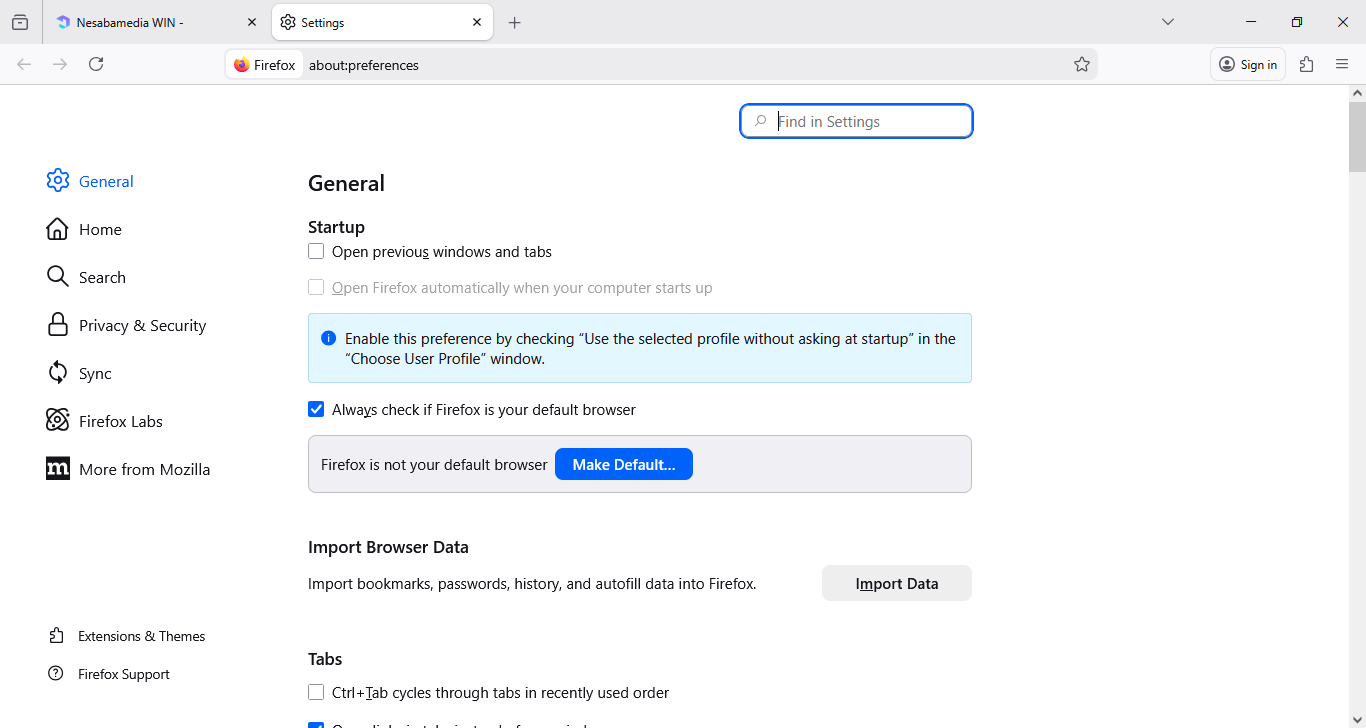Click the Privacy & Security lock icon
Screen dimensions: 1366x728
tap(58, 325)
